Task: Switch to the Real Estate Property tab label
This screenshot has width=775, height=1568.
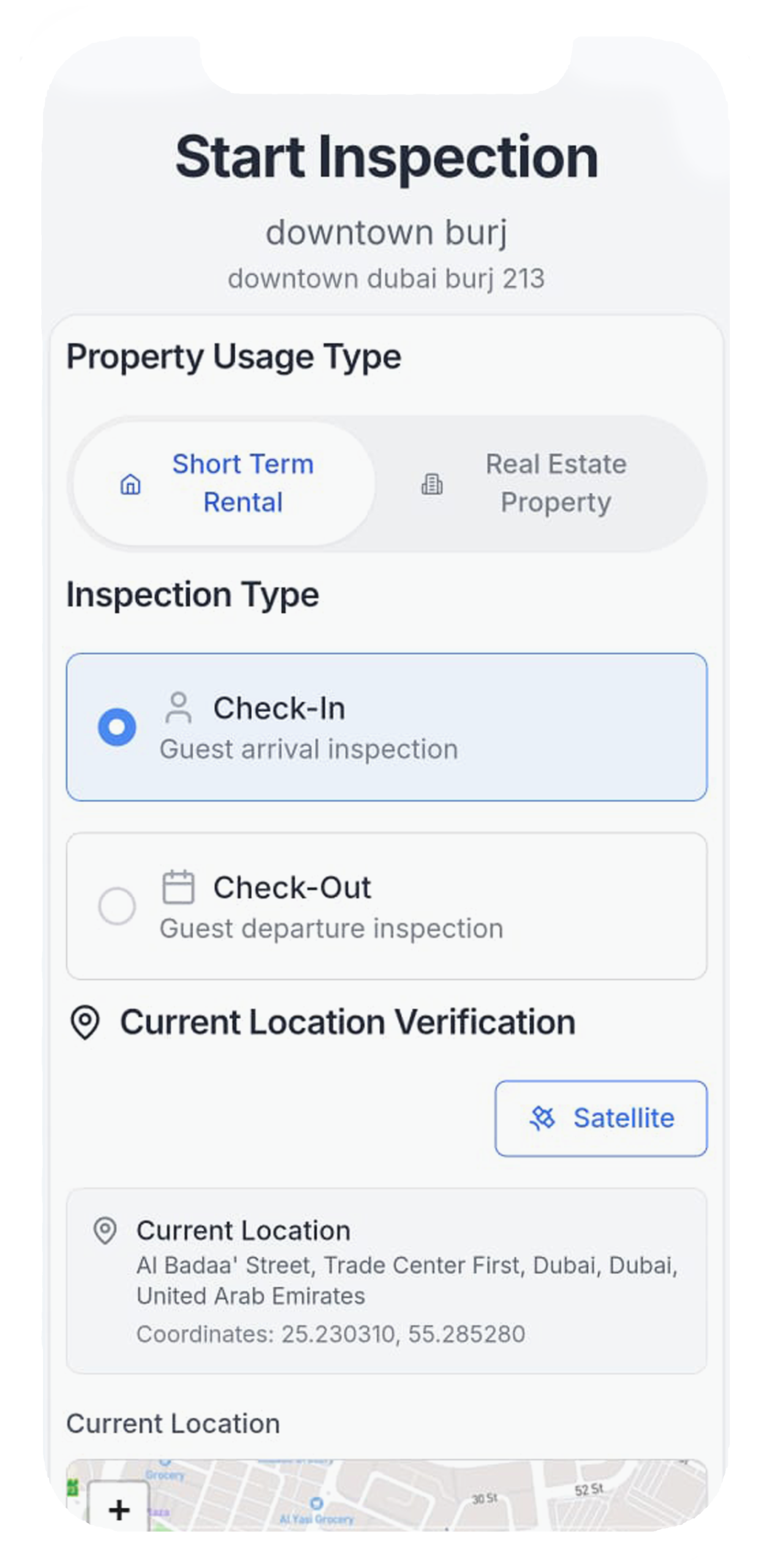Action: point(556,483)
